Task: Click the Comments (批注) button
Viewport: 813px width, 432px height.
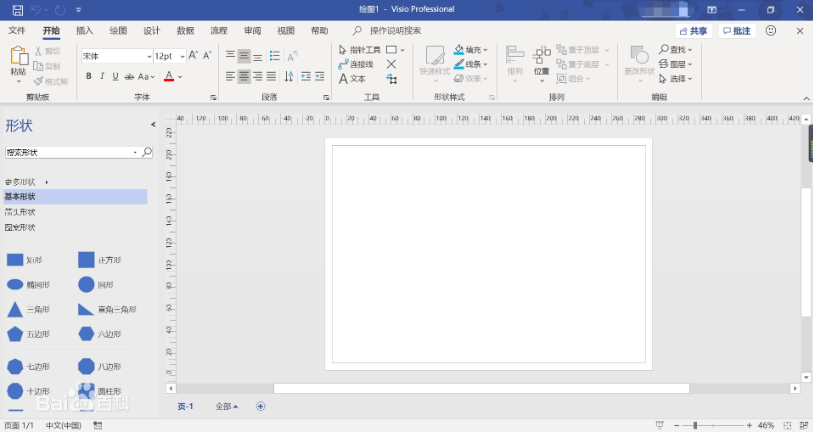Action: pyautogui.click(x=736, y=31)
